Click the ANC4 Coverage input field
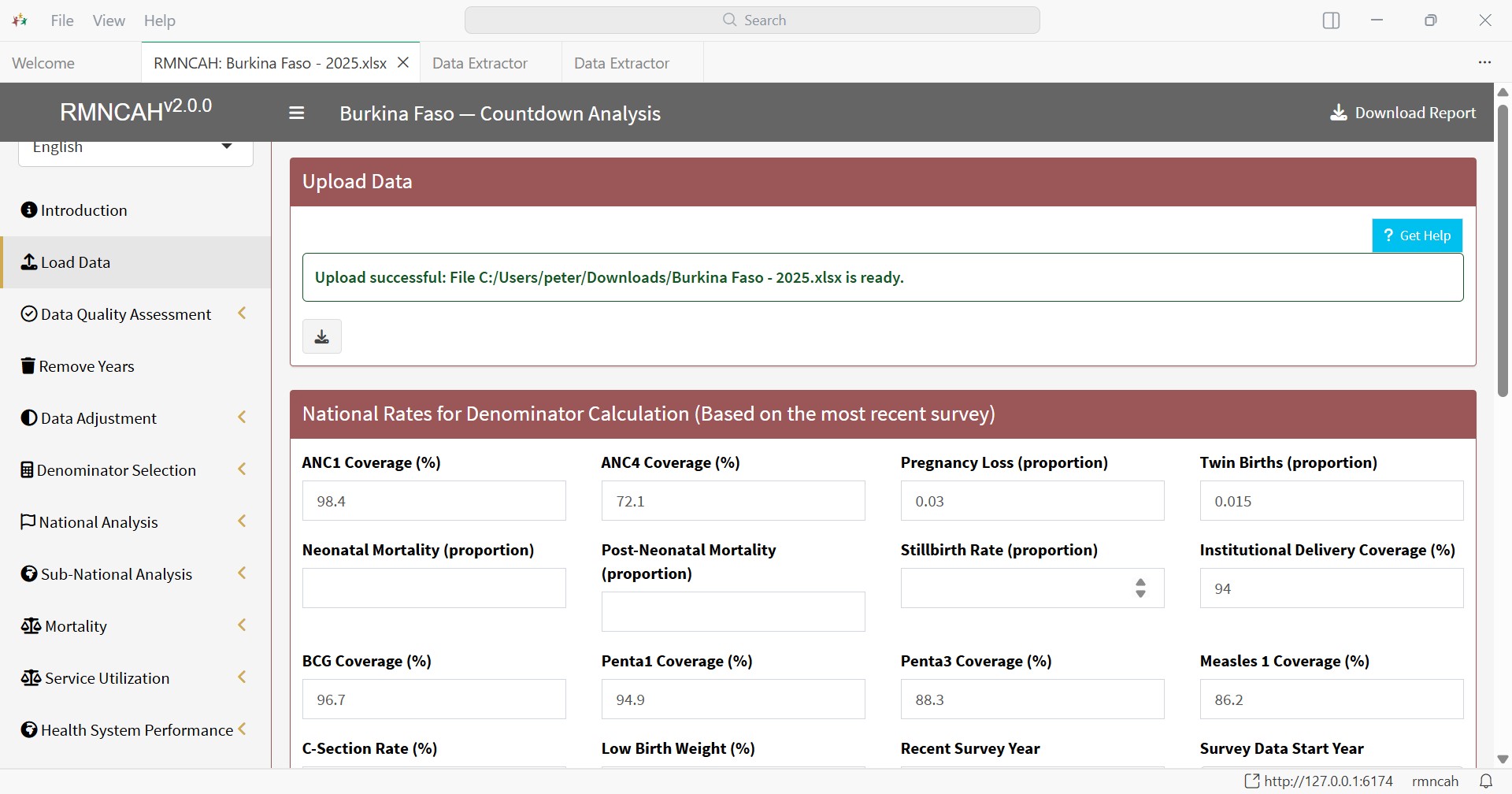 click(x=733, y=501)
